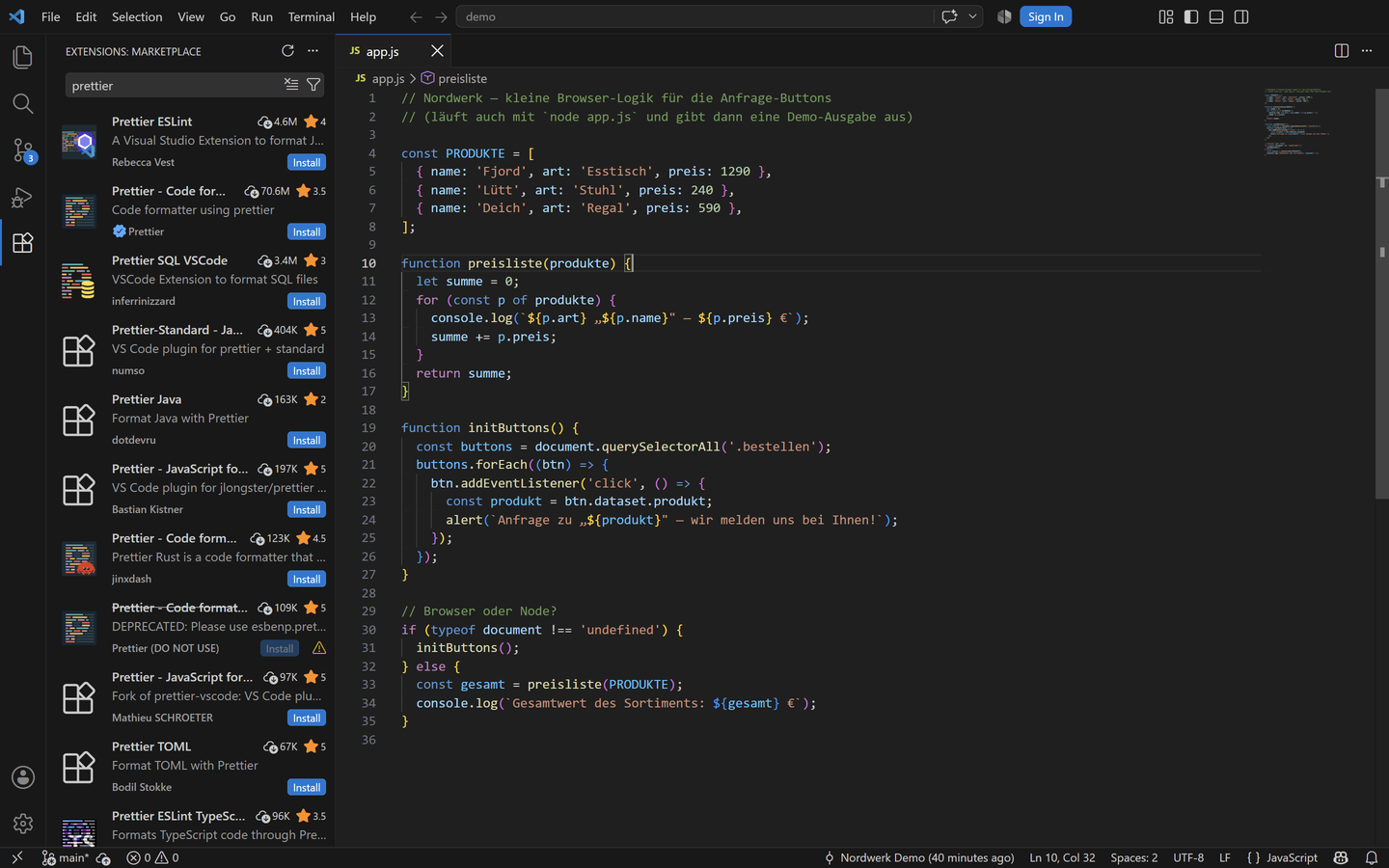
Task: Install the Prettier Rust formatter by jinxdash
Action: (307, 579)
